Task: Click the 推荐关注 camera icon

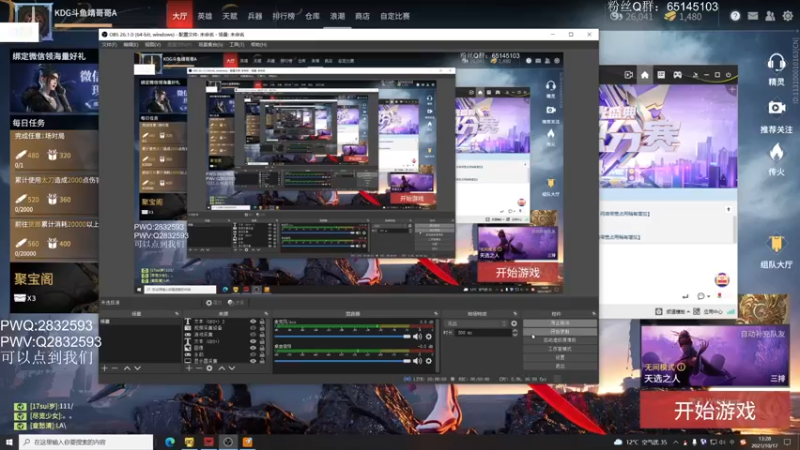Action: click(x=776, y=108)
